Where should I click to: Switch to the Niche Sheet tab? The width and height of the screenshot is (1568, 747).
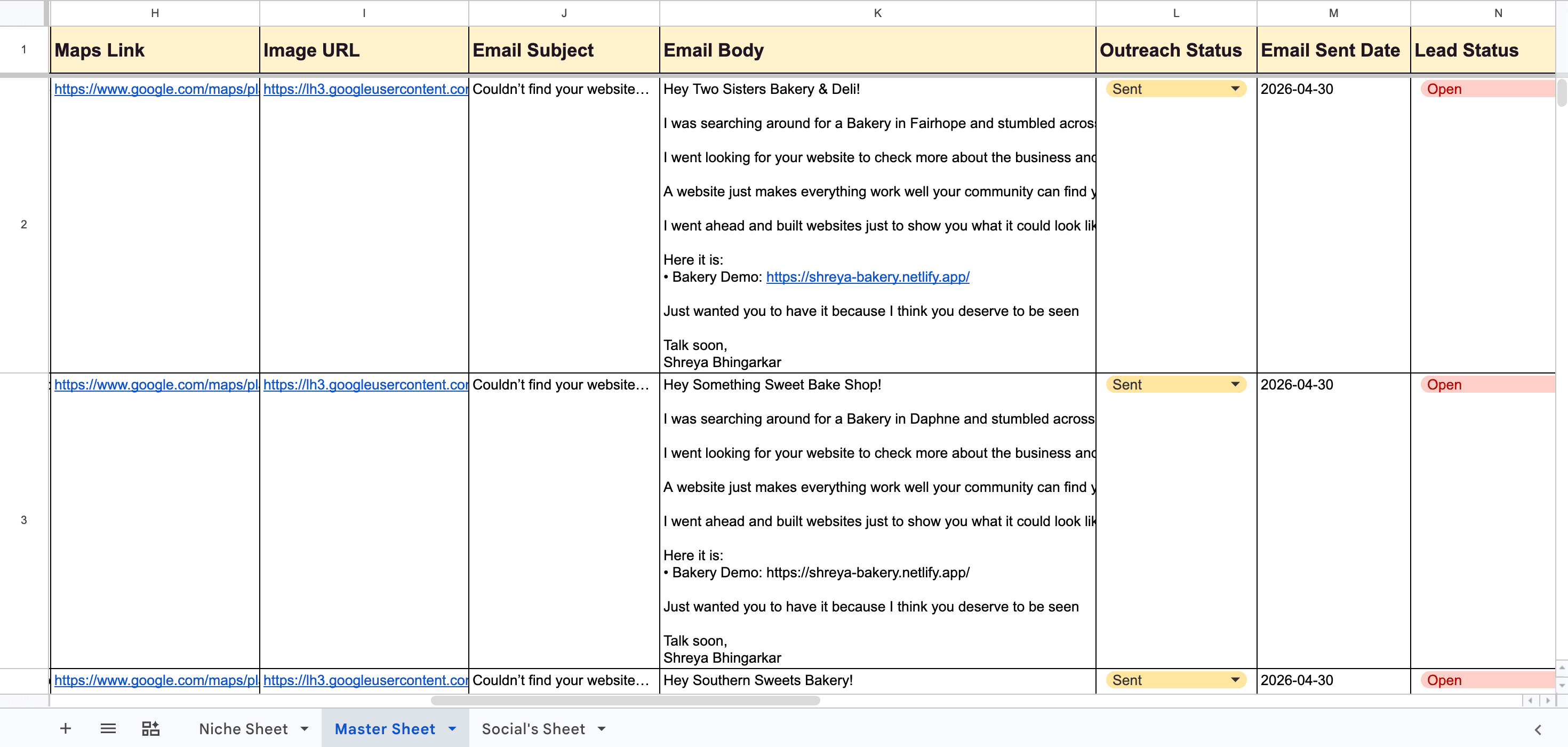244,729
